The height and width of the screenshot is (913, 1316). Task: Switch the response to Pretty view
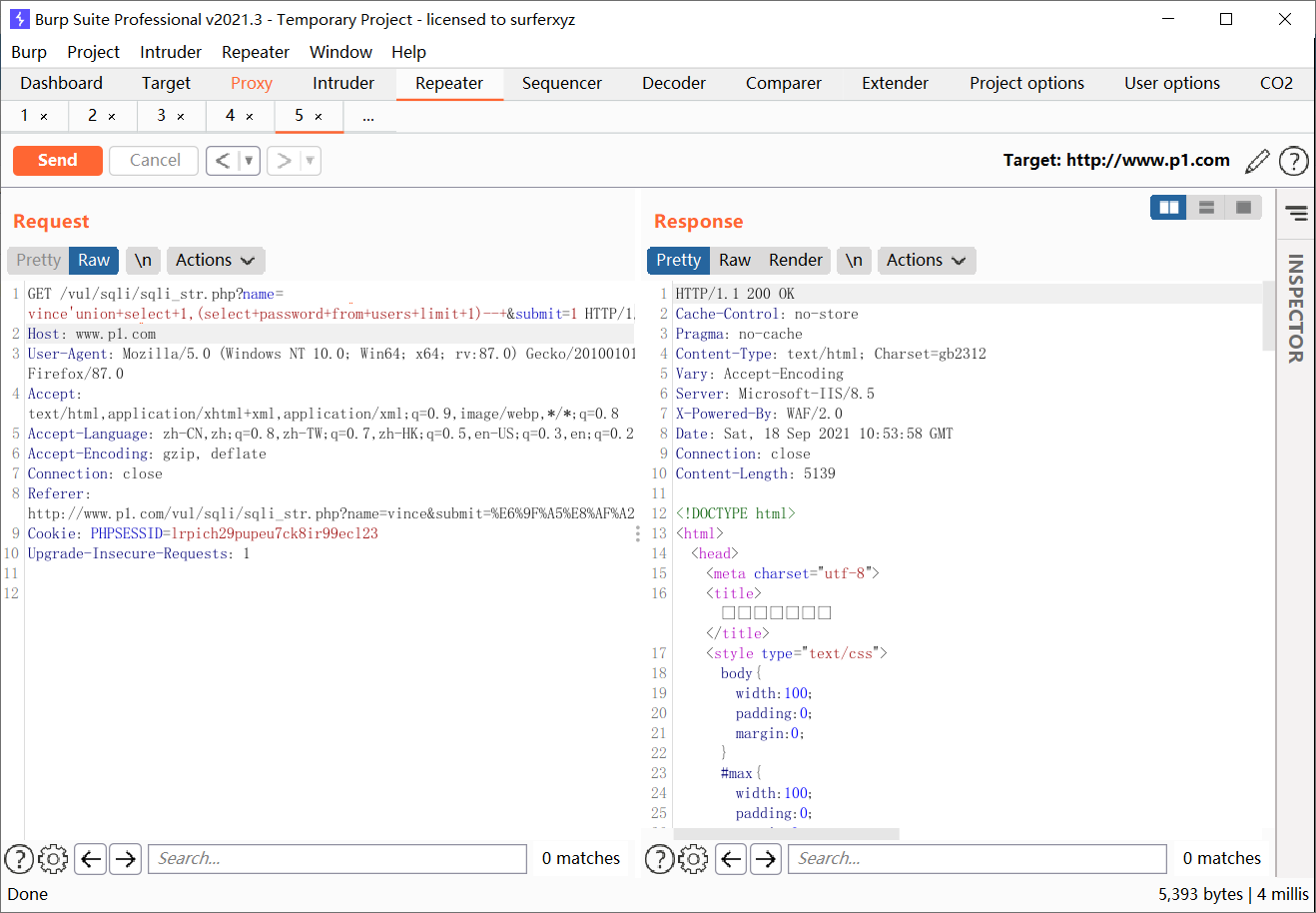point(678,261)
